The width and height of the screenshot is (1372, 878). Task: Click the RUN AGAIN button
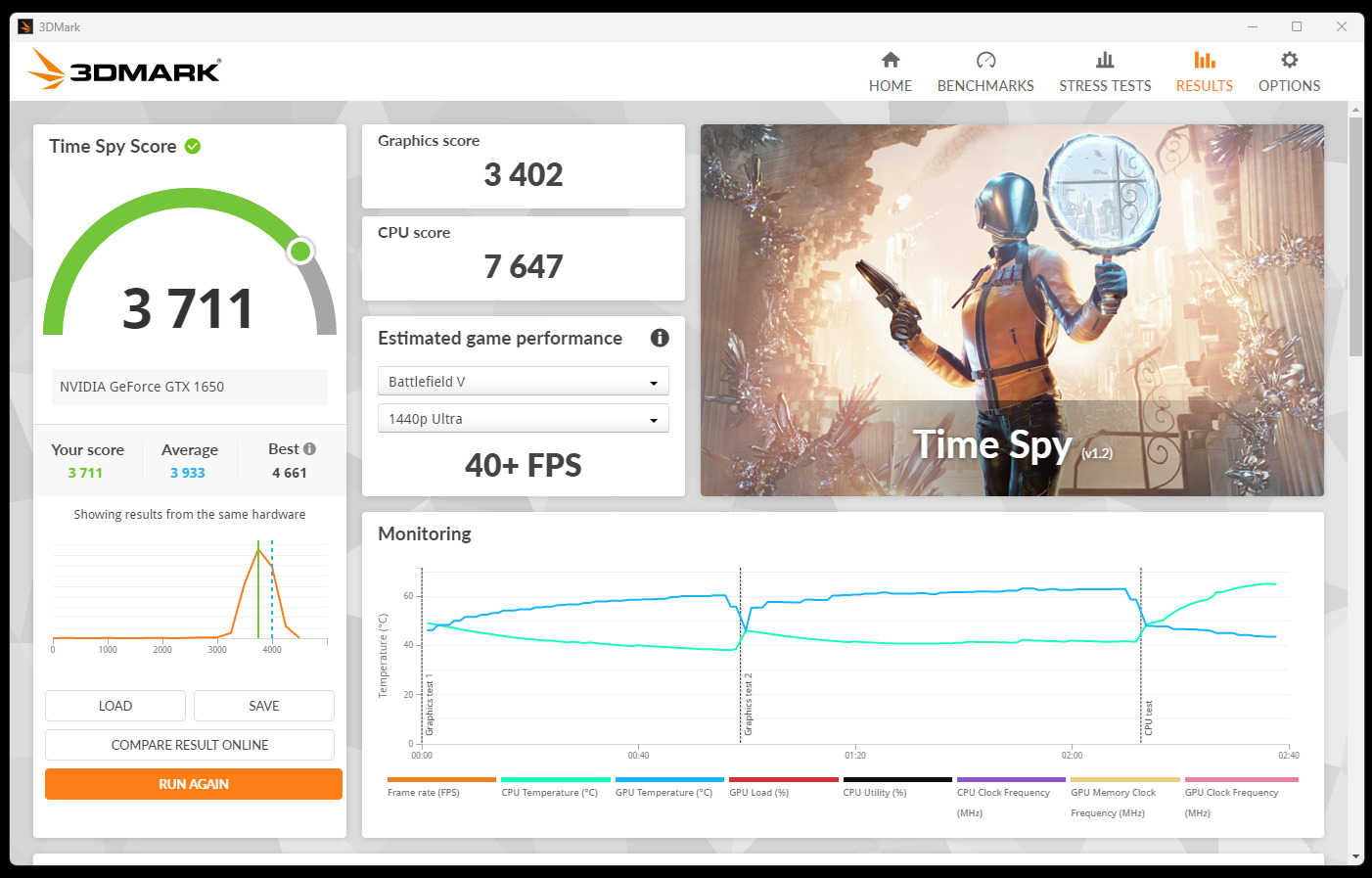click(x=194, y=784)
